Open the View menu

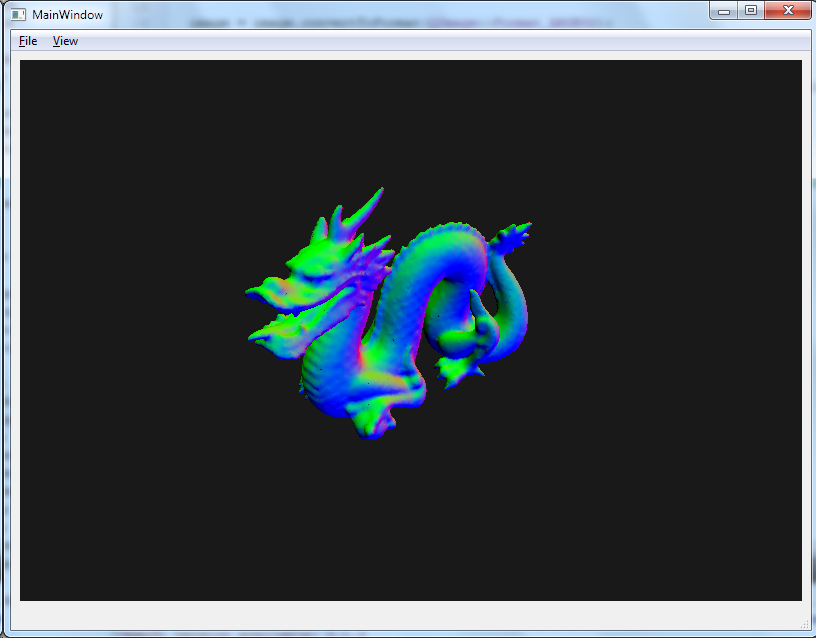[x=65, y=41]
